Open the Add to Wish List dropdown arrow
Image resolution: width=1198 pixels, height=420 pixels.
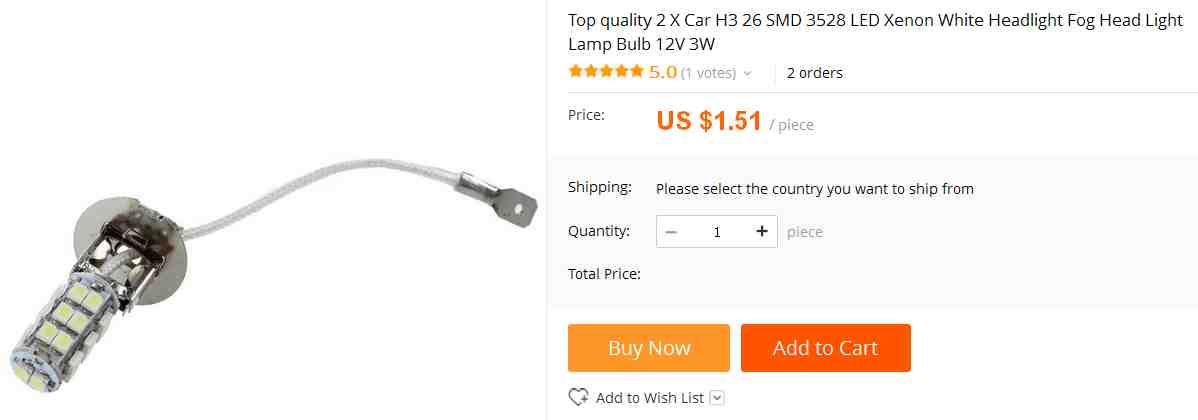coord(717,398)
